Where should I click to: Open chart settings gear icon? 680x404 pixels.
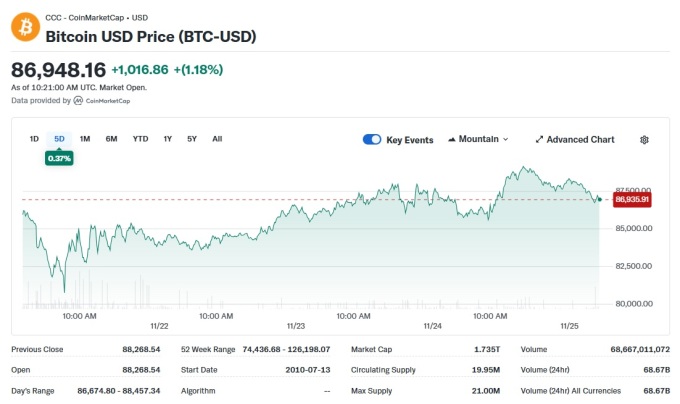[644, 139]
